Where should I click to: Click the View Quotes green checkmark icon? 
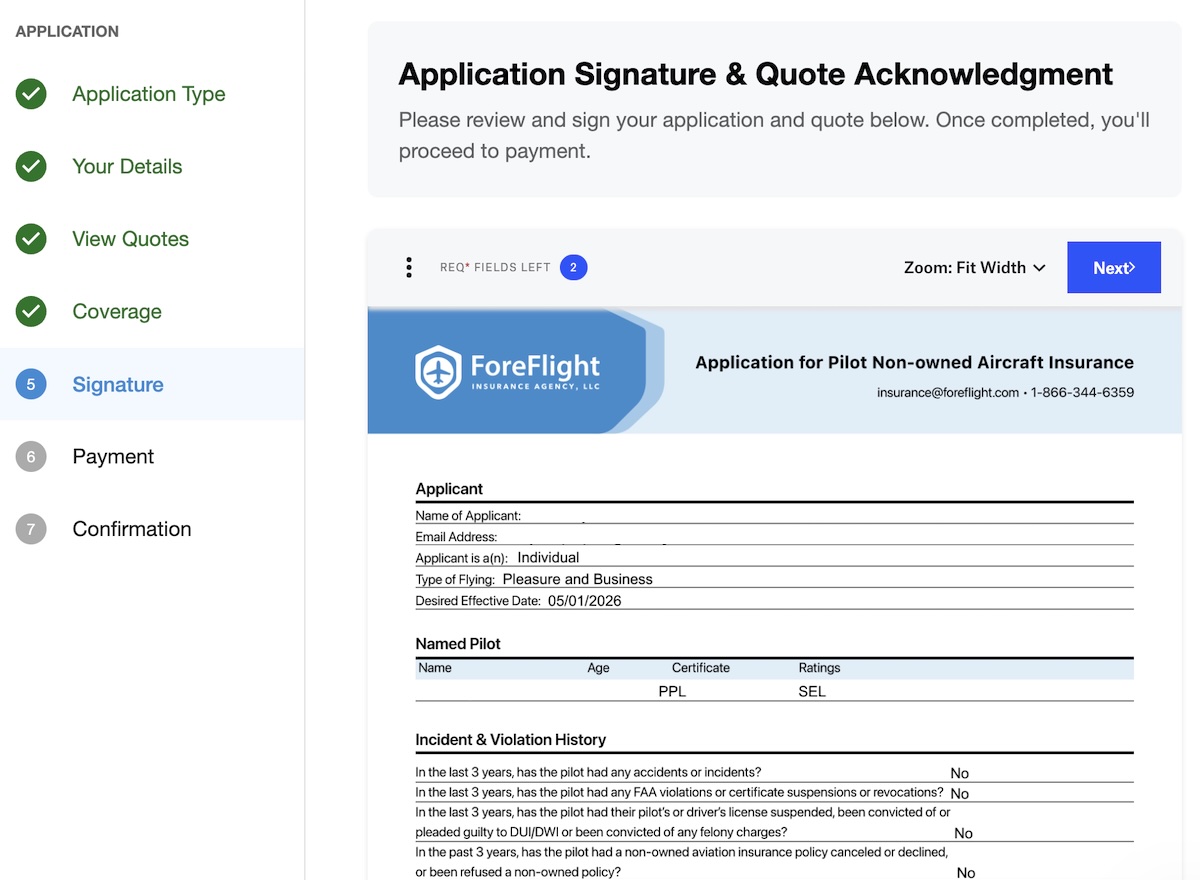tap(31, 239)
